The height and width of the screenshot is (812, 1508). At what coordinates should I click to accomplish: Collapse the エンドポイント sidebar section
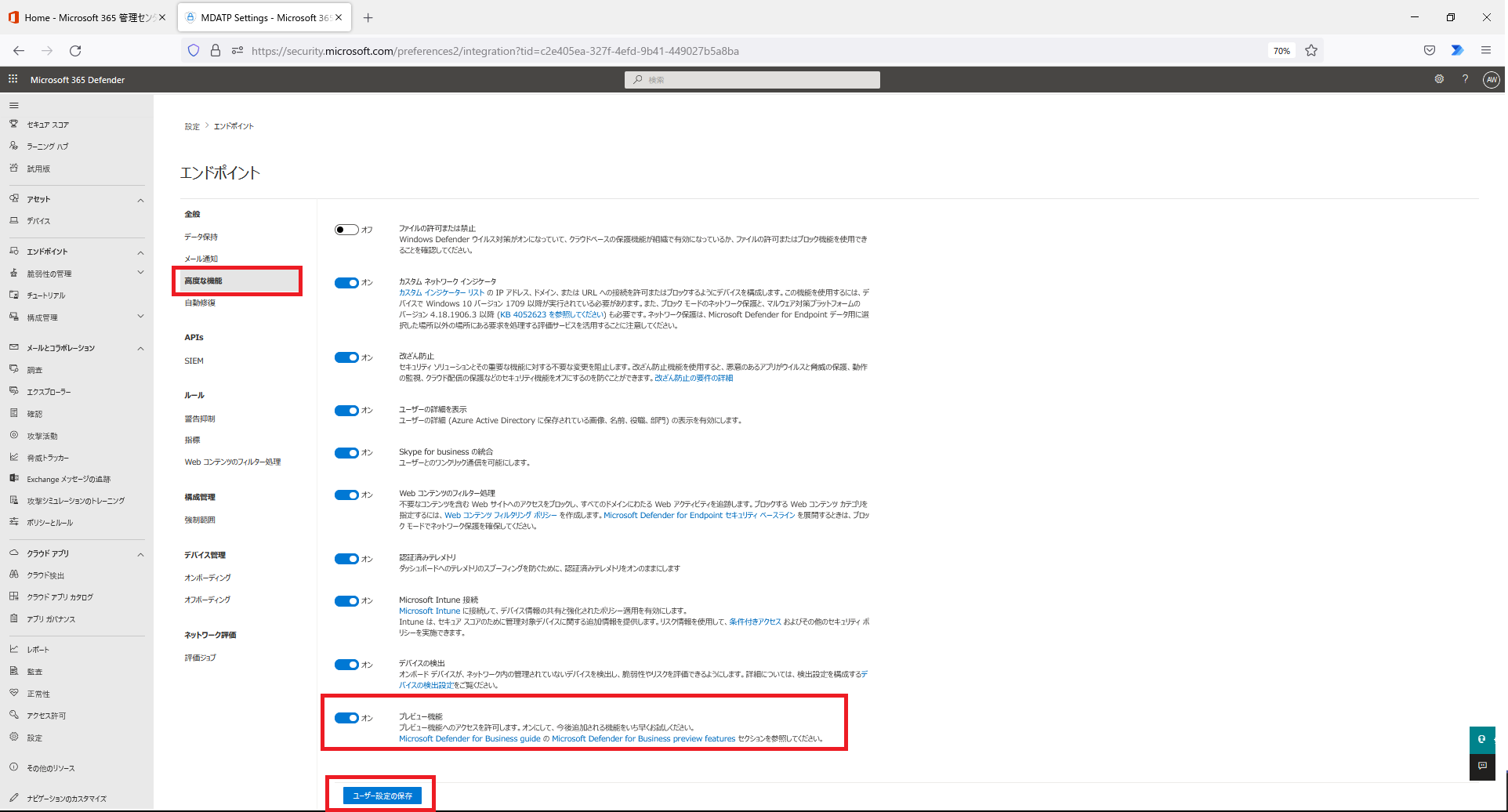(140, 252)
